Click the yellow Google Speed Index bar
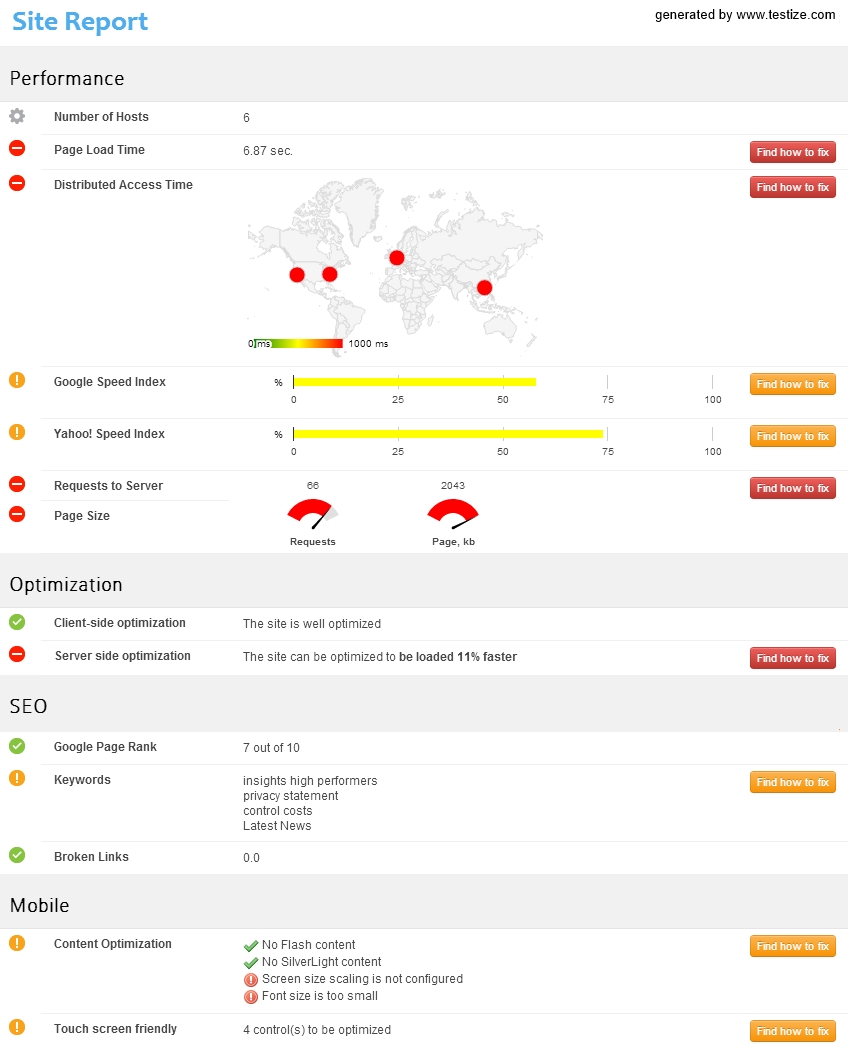 coord(414,382)
